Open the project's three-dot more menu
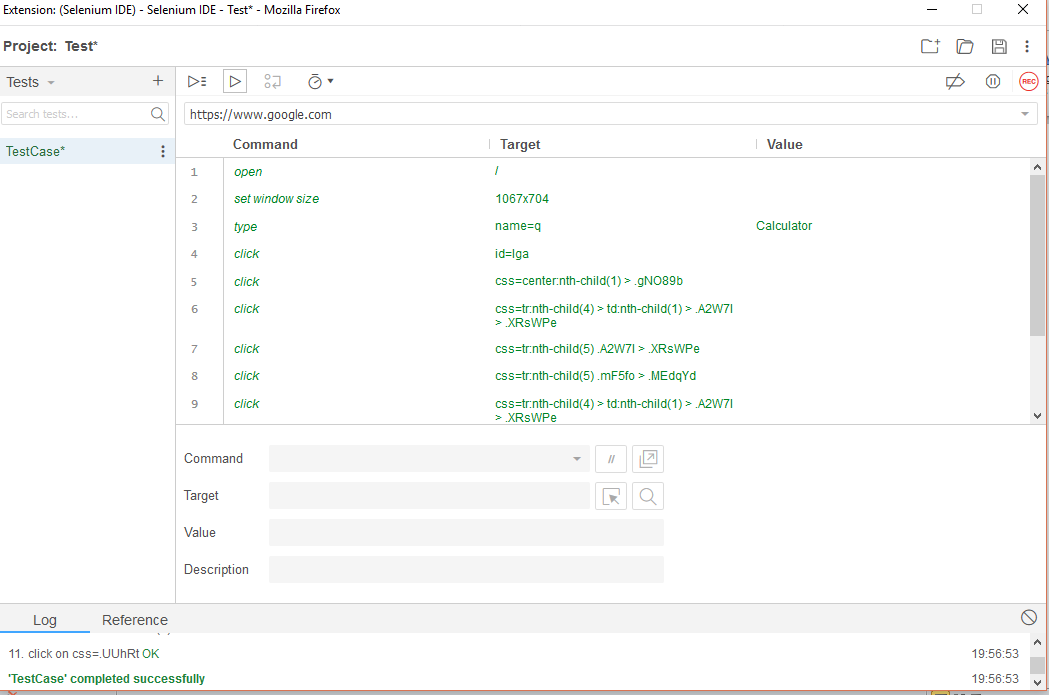The image size is (1049, 695). (x=1027, y=46)
